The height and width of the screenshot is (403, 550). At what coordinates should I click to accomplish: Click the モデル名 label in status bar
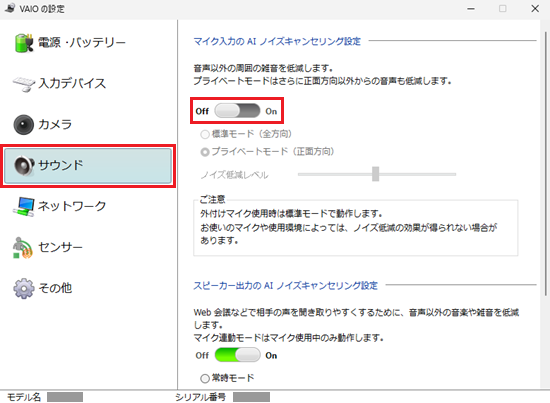click(x=24, y=397)
